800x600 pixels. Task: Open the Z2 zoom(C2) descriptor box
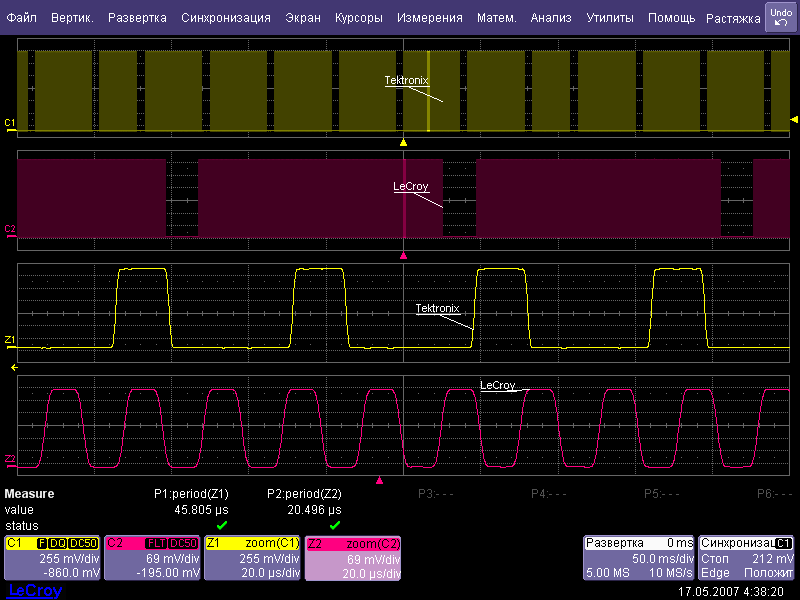pyautogui.click(x=353, y=558)
